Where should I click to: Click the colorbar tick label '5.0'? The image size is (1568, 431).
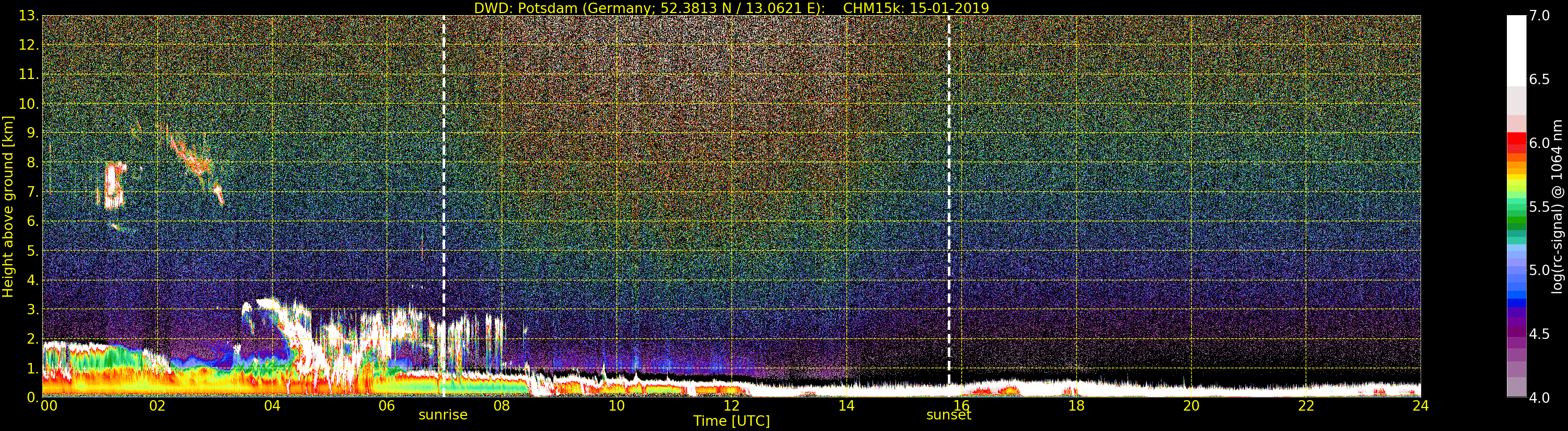(1539, 270)
